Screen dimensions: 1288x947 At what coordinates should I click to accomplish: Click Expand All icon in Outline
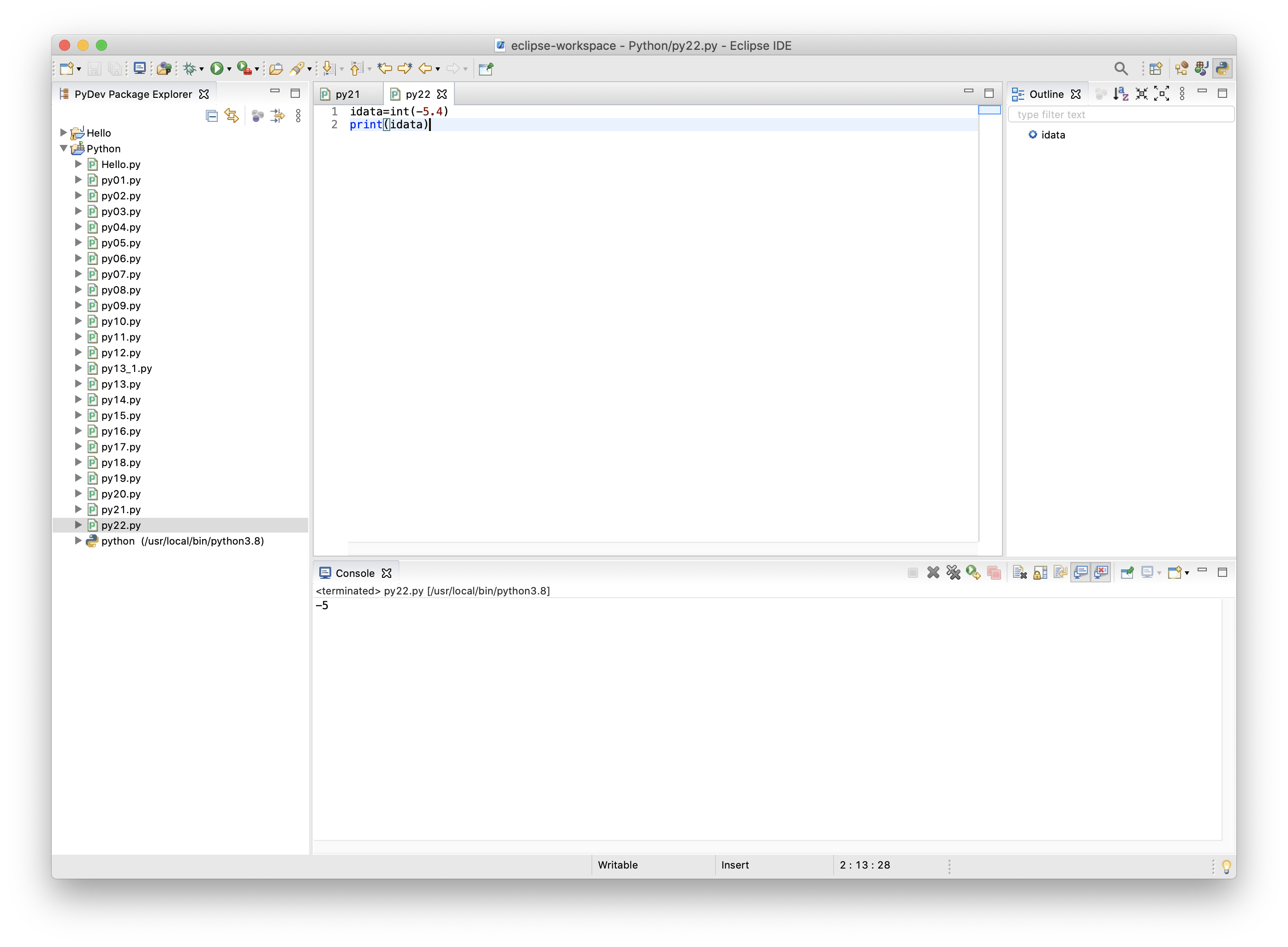1162,94
